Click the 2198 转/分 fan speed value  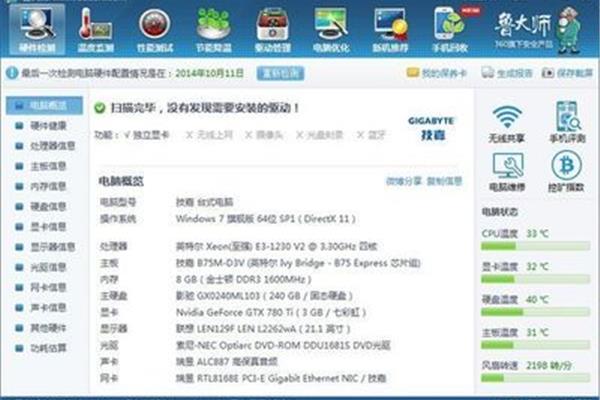pyautogui.click(x=549, y=366)
